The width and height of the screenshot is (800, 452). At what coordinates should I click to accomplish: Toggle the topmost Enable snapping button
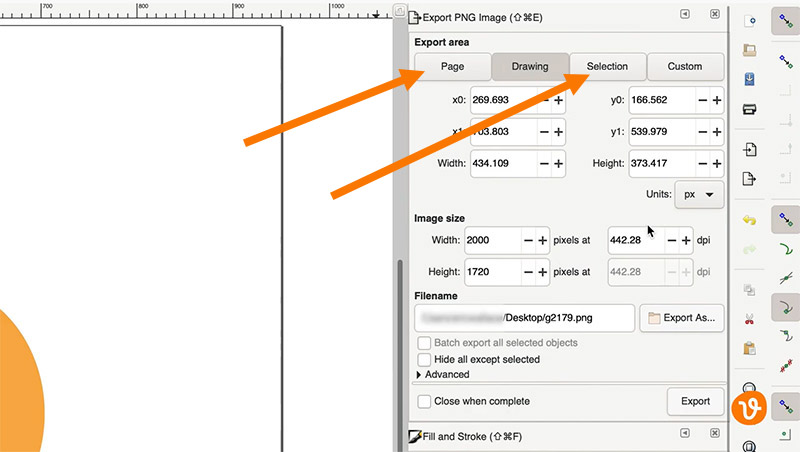[786, 21]
